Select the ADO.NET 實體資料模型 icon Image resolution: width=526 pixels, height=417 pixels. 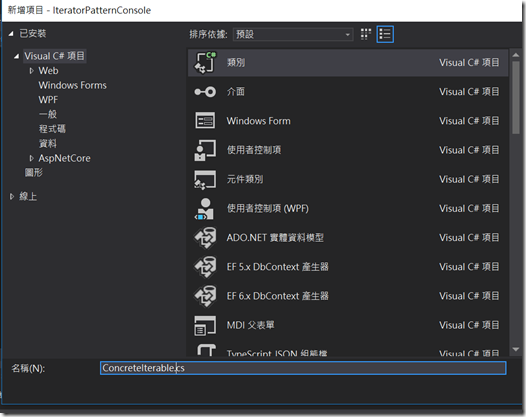pyautogui.click(x=205, y=238)
